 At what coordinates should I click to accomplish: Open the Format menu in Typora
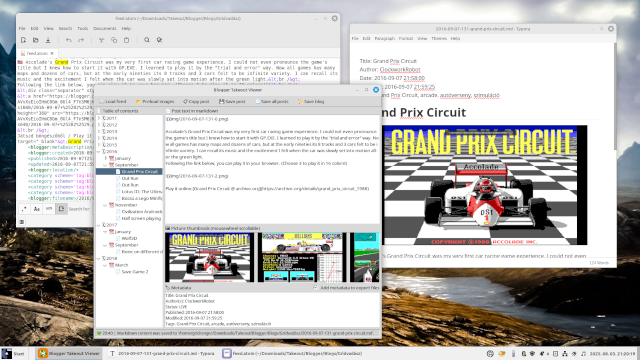point(406,38)
